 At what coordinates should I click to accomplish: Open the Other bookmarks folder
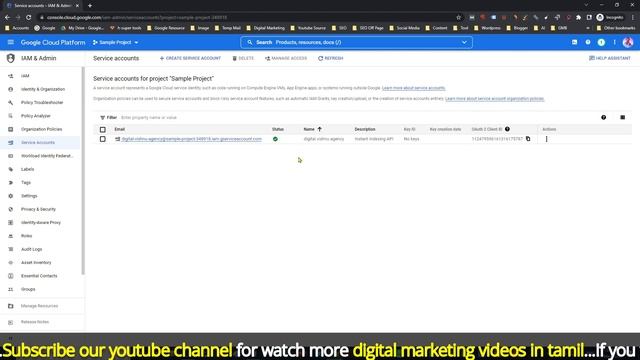point(616,28)
